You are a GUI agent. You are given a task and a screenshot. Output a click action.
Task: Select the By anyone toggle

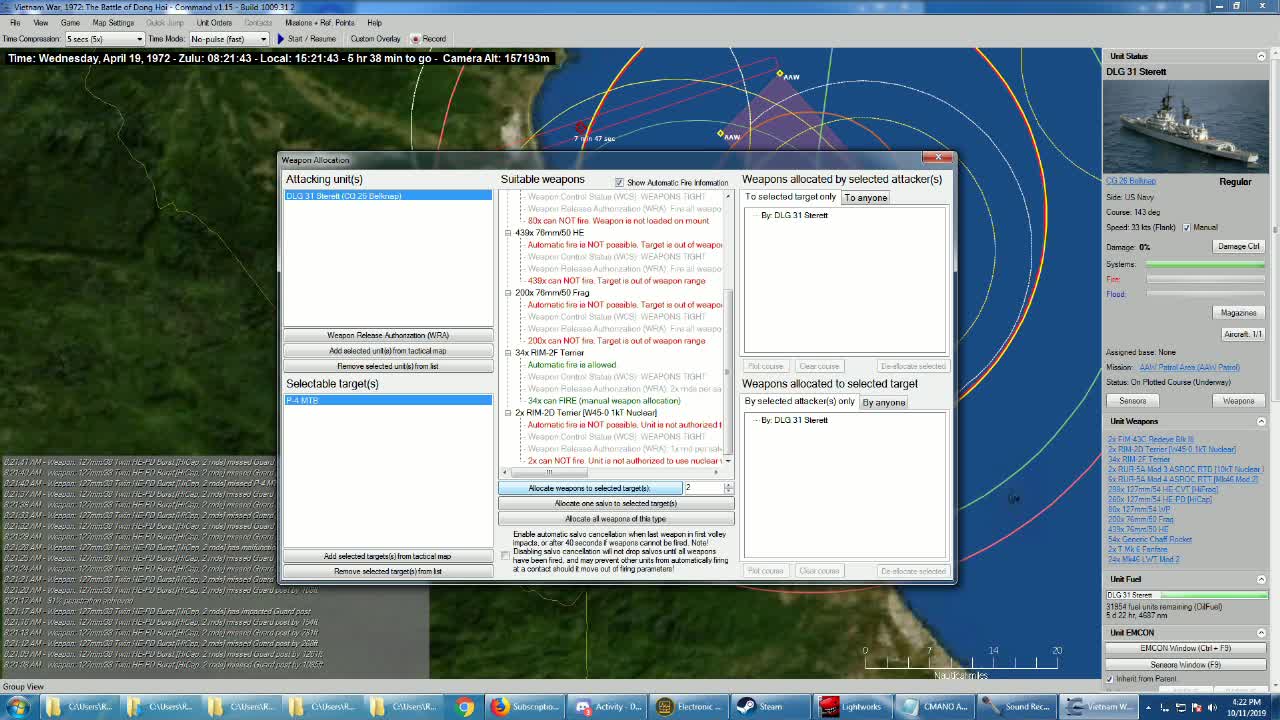click(884, 402)
